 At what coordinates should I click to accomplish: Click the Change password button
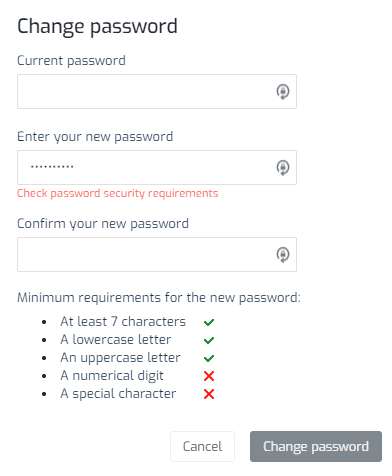[x=316, y=446]
